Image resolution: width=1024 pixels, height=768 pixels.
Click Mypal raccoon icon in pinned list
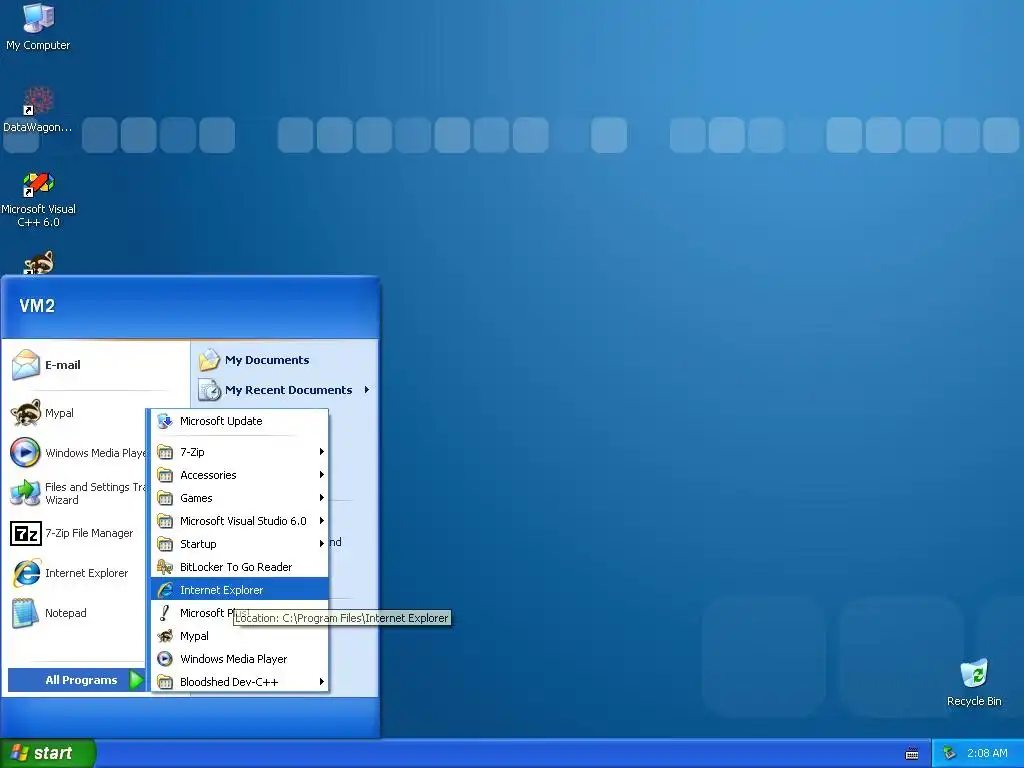click(x=25, y=413)
